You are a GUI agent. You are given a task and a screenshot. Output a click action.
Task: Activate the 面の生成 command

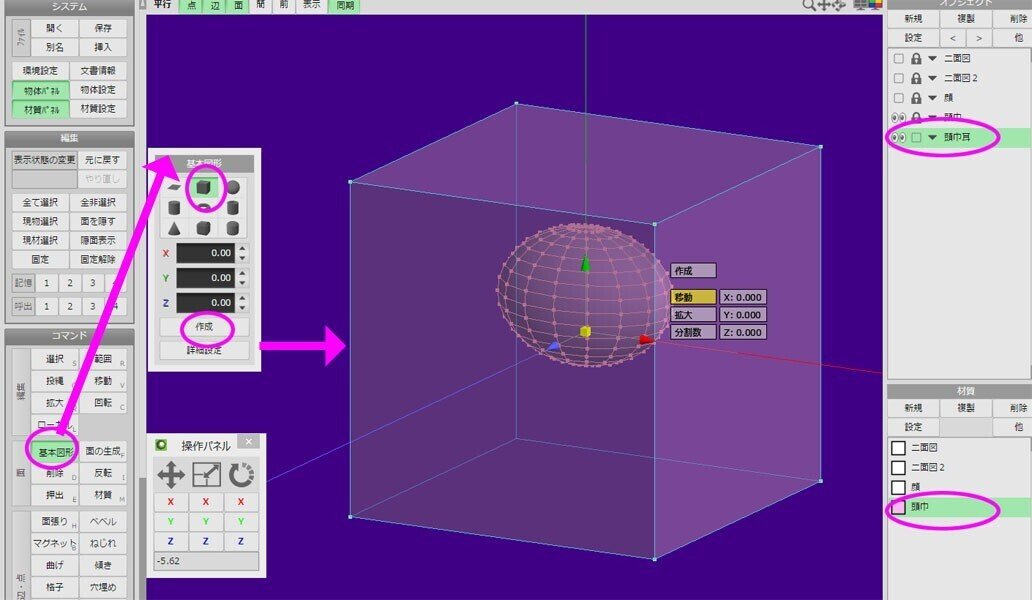103,452
